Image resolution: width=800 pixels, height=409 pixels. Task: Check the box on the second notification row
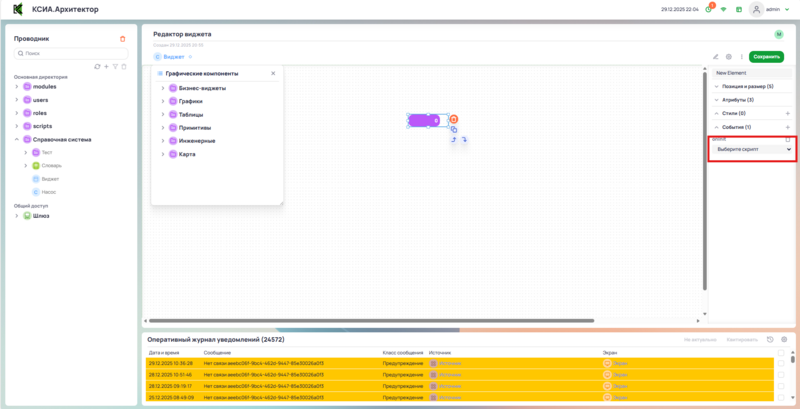(780, 374)
